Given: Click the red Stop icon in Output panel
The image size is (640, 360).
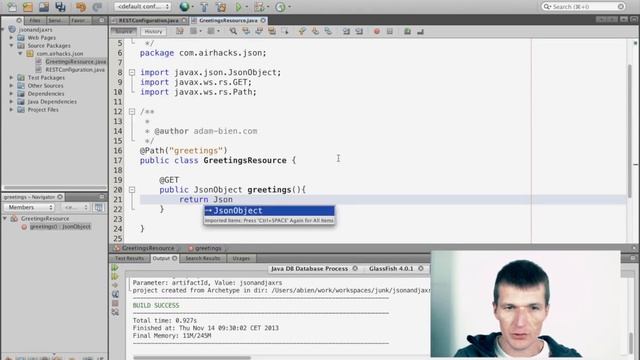Looking at the screenshot, I should (x=115, y=303).
